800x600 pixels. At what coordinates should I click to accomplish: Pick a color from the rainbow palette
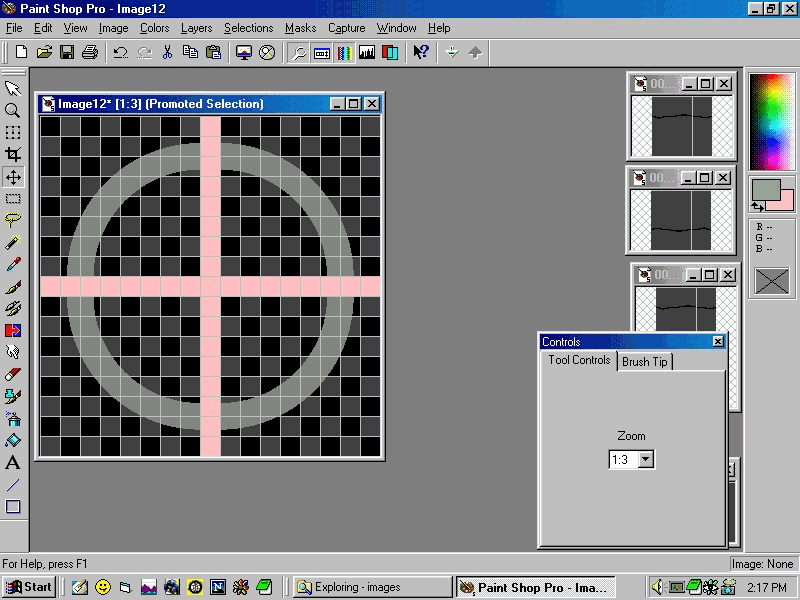click(x=771, y=121)
